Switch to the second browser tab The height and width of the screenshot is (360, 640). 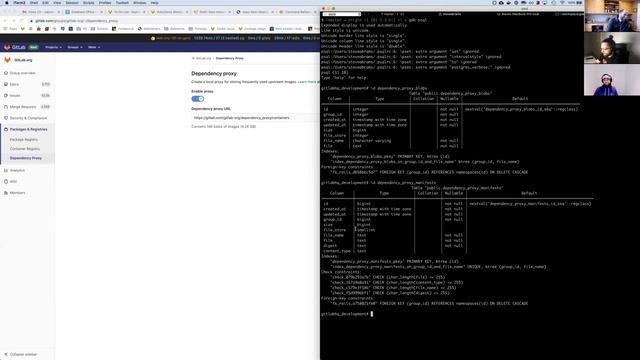(x=83, y=12)
